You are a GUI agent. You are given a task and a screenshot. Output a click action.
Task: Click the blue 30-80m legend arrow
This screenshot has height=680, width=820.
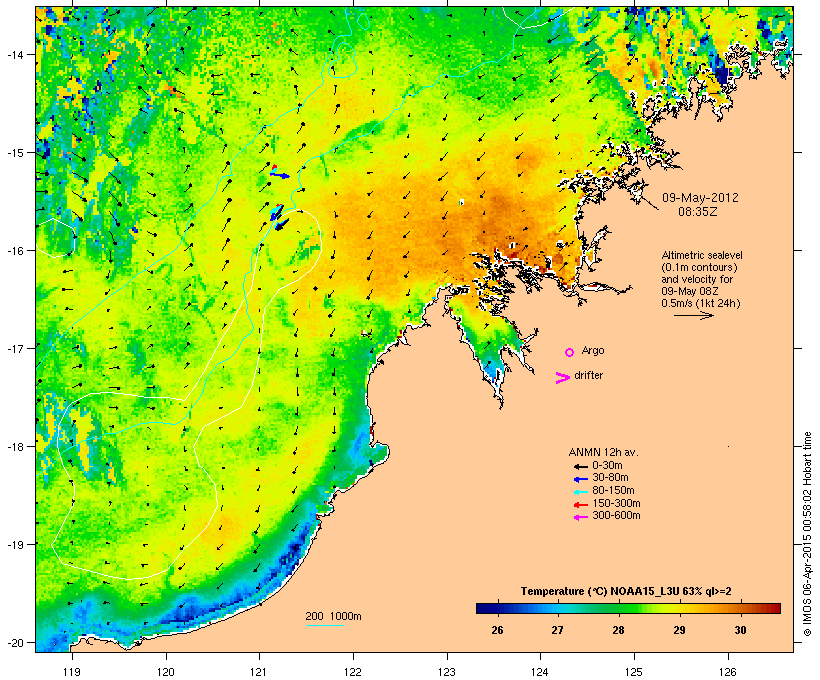pos(580,479)
